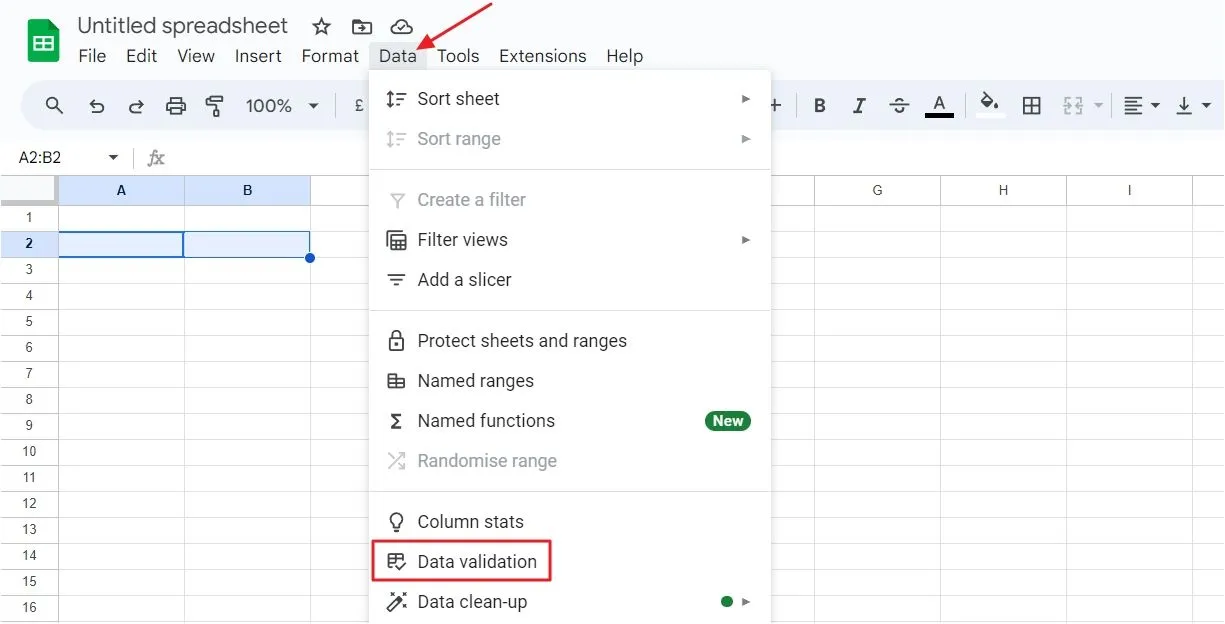Choose Filter views from menu

570,240
